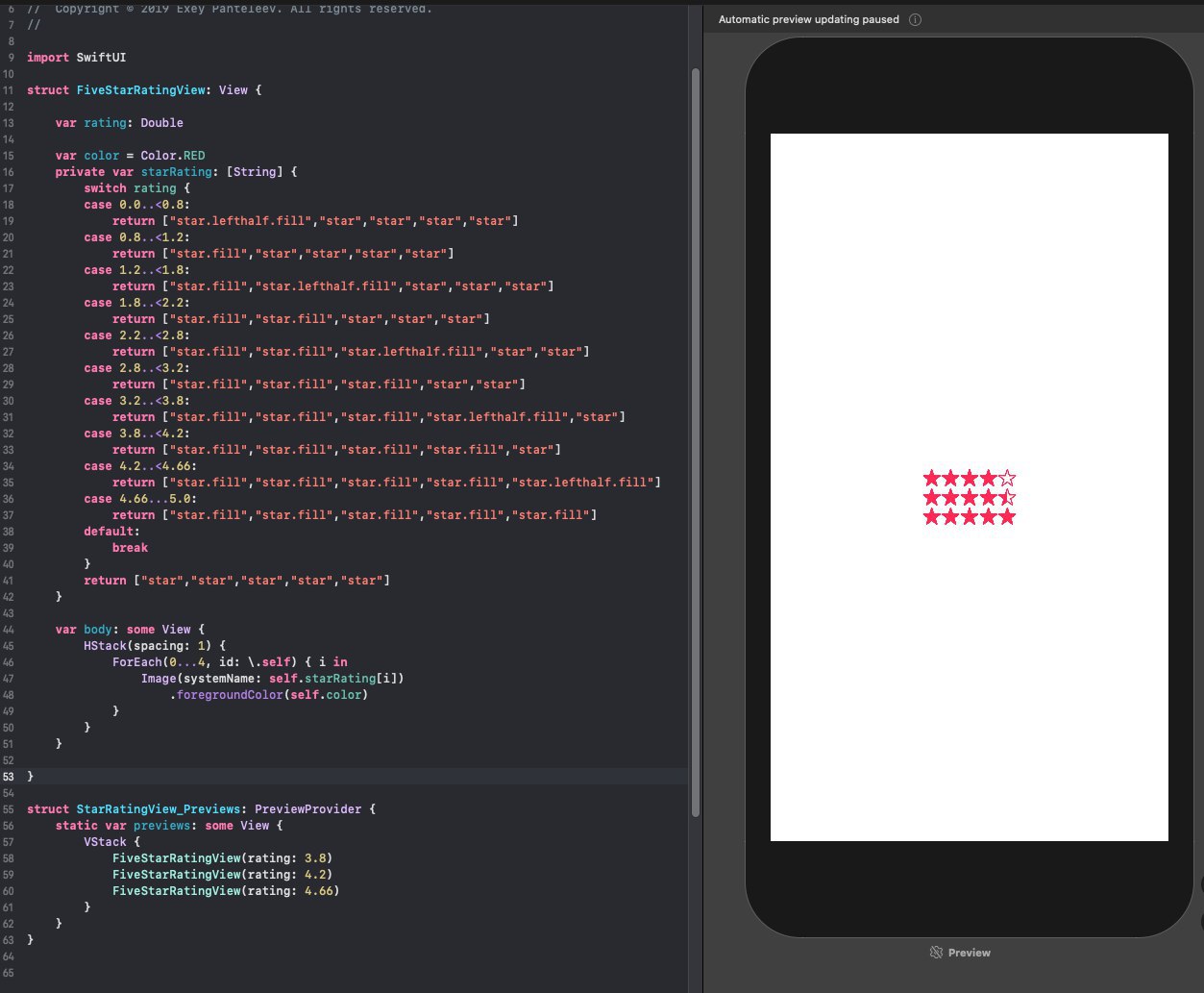
Task: Click the return line with five "star.fill" strings
Action: click(x=355, y=515)
